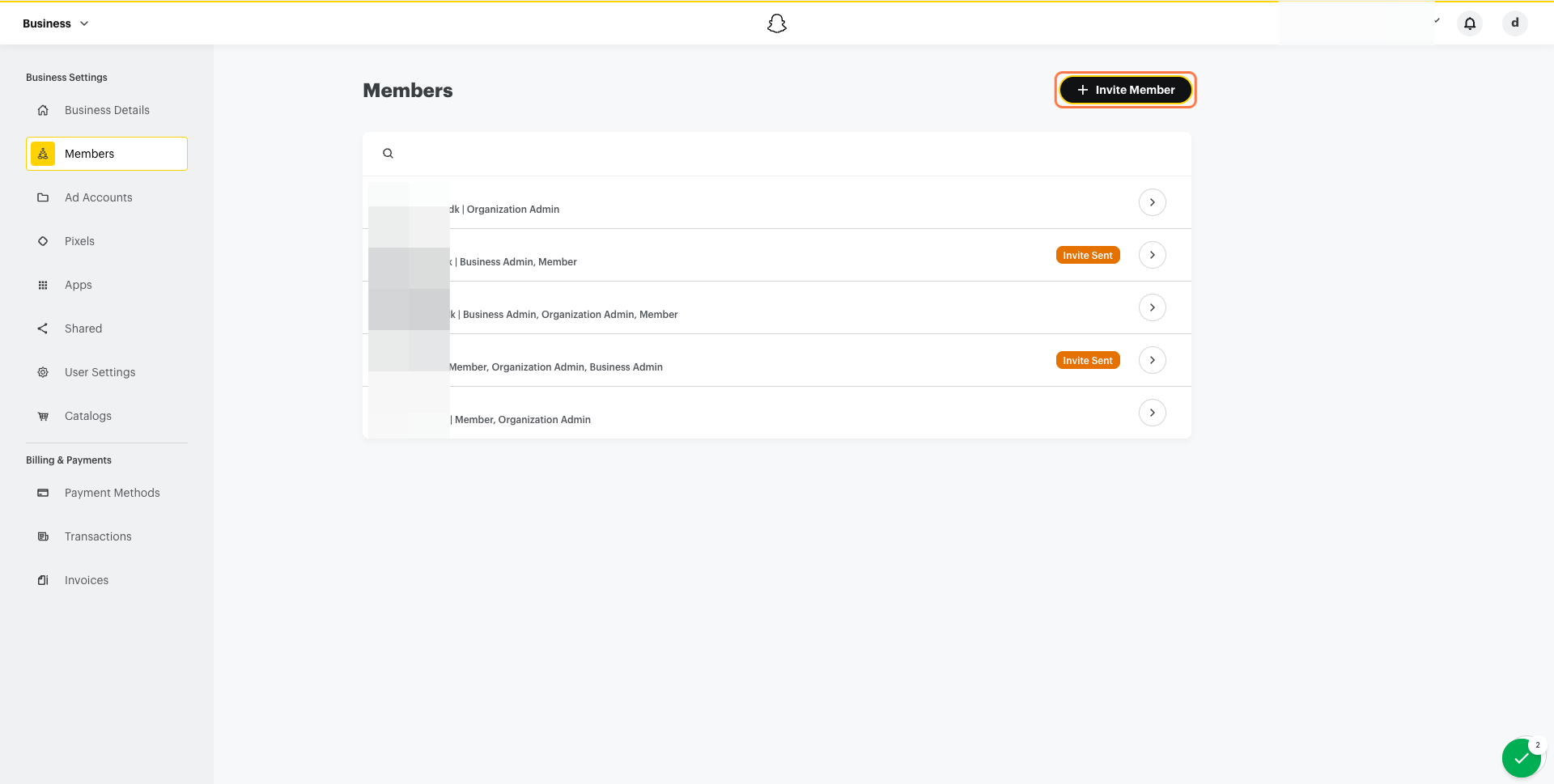
Task: Open the Catalogs page
Action: pyautogui.click(x=107, y=416)
